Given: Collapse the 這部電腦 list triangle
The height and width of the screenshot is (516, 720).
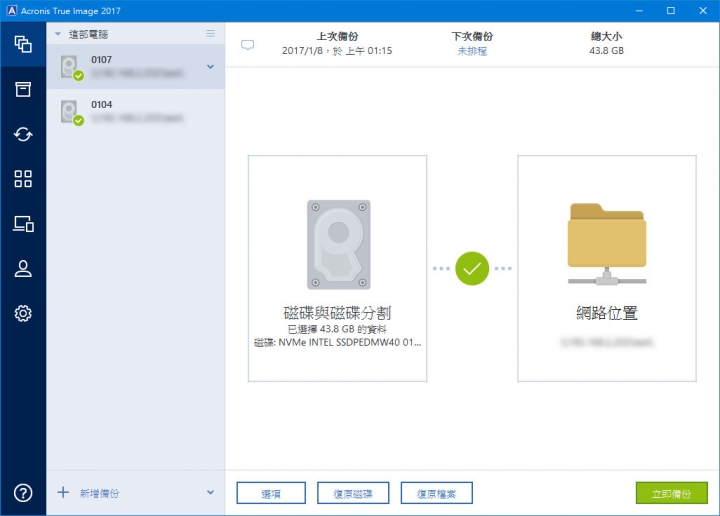Looking at the screenshot, I should [58, 34].
